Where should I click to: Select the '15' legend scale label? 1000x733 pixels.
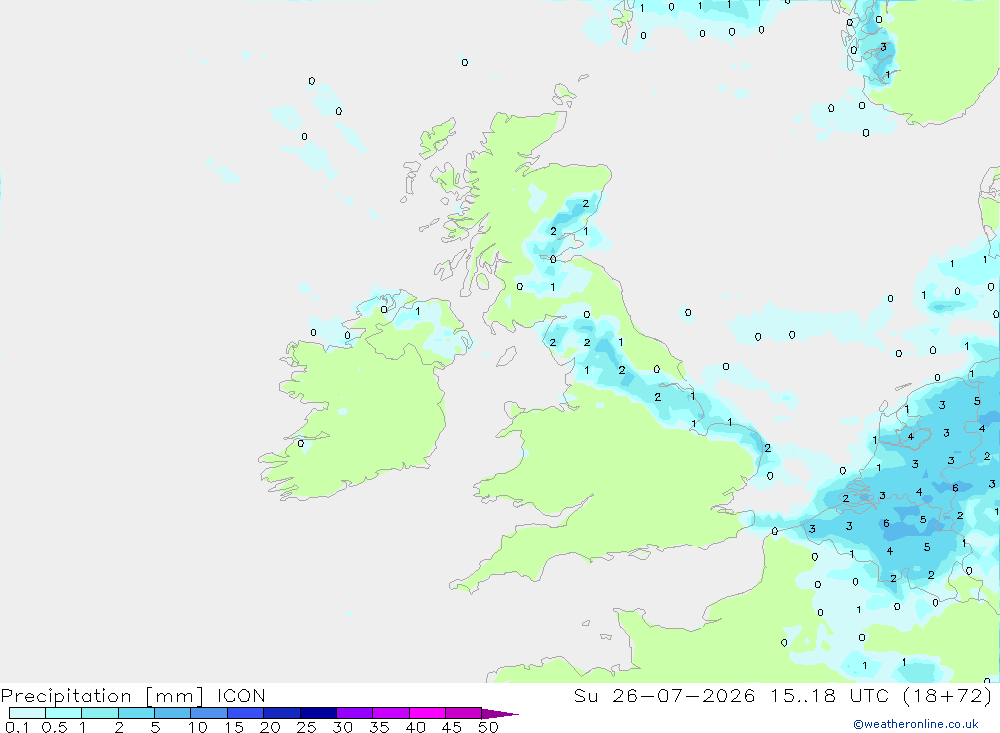(x=234, y=727)
